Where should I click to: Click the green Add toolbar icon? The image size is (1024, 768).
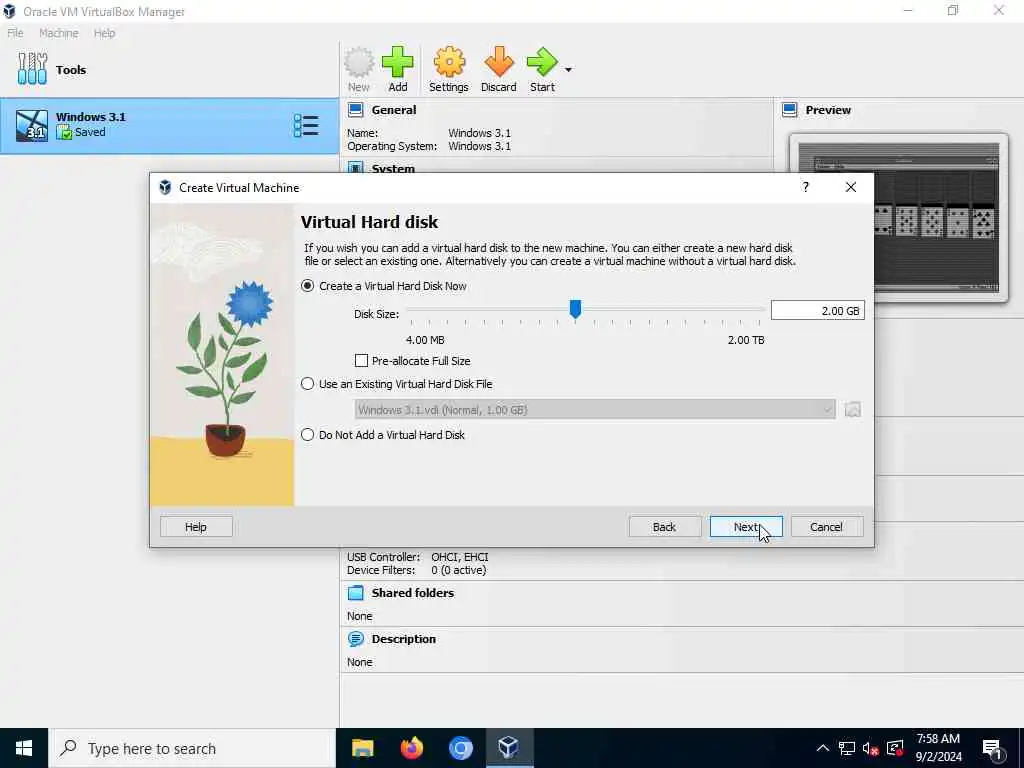[x=397, y=69]
